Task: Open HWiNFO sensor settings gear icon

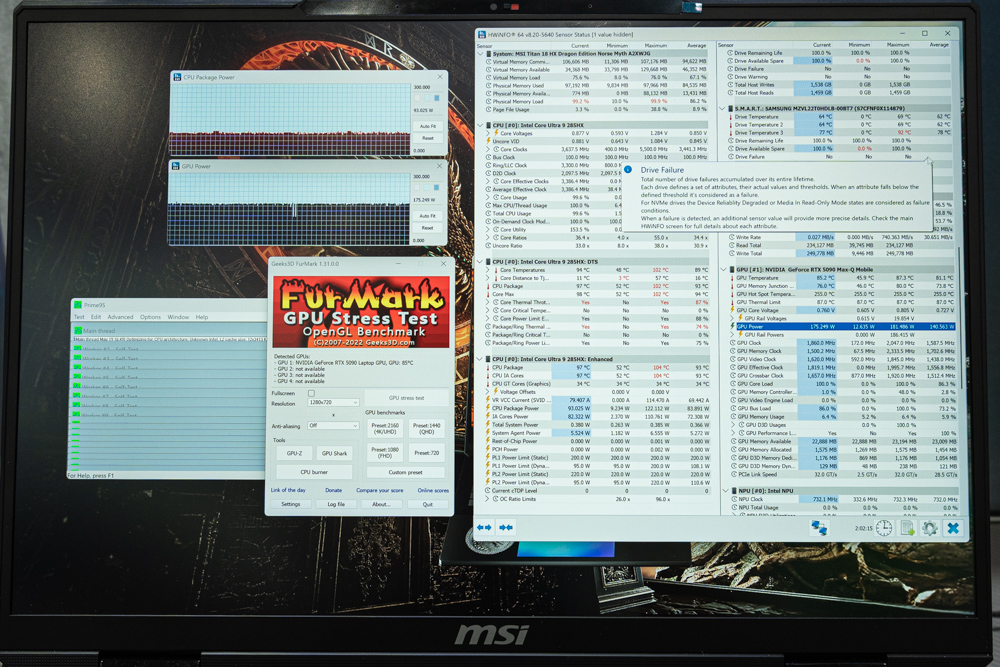Action: tap(930, 528)
